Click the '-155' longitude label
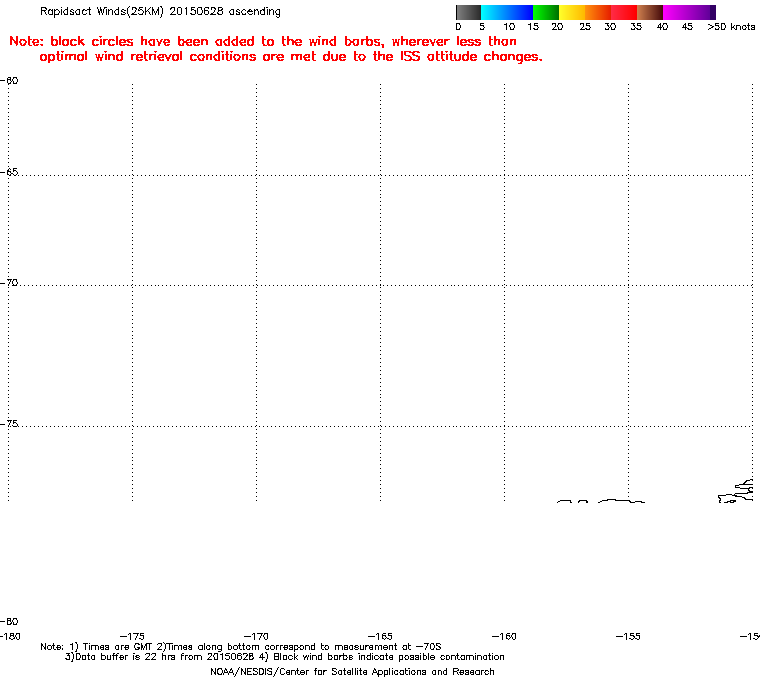 pos(628,636)
